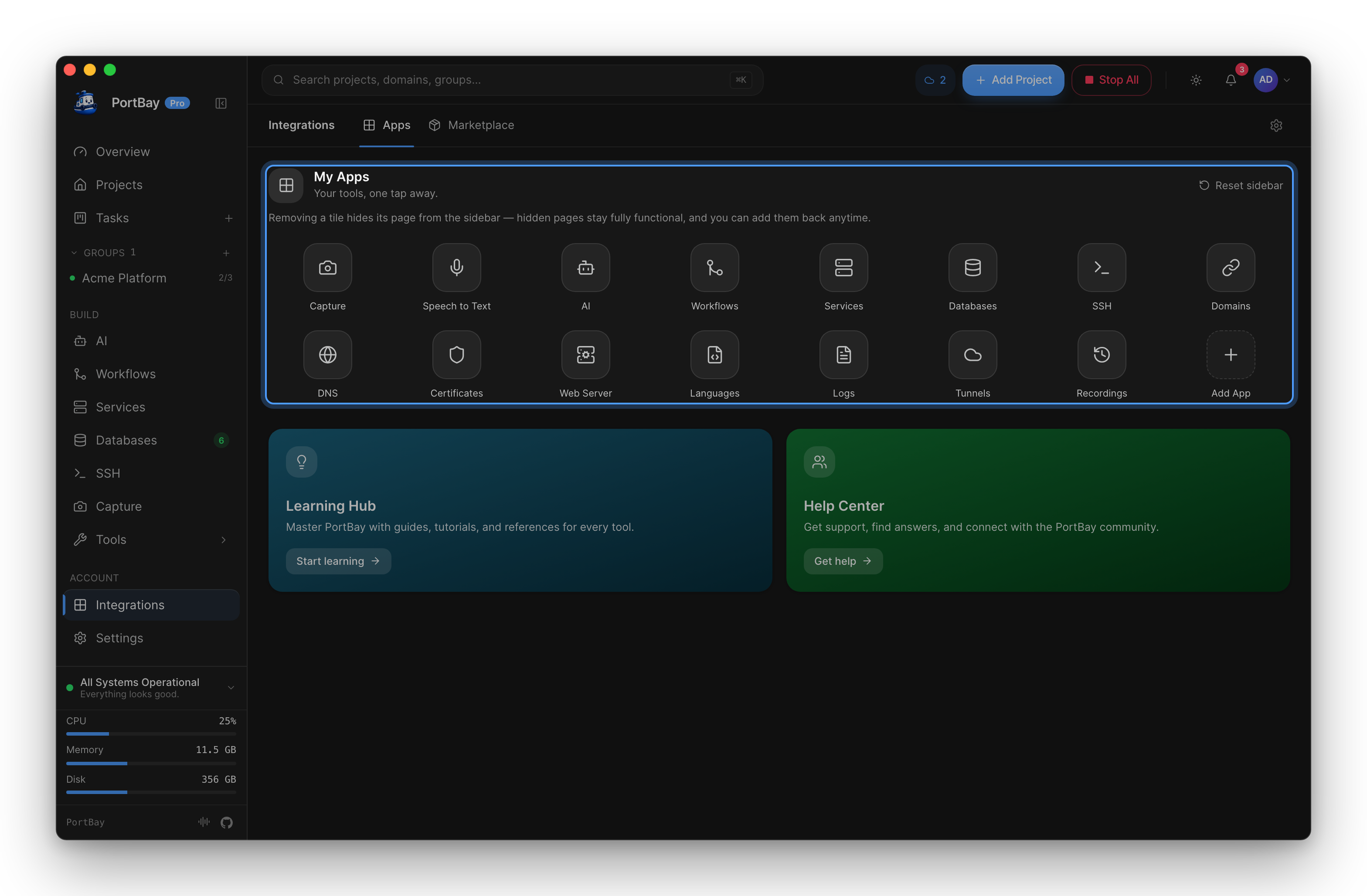The height and width of the screenshot is (896, 1367).
Task: Switch to the Marketplace tab
Action: click(472, 125)
